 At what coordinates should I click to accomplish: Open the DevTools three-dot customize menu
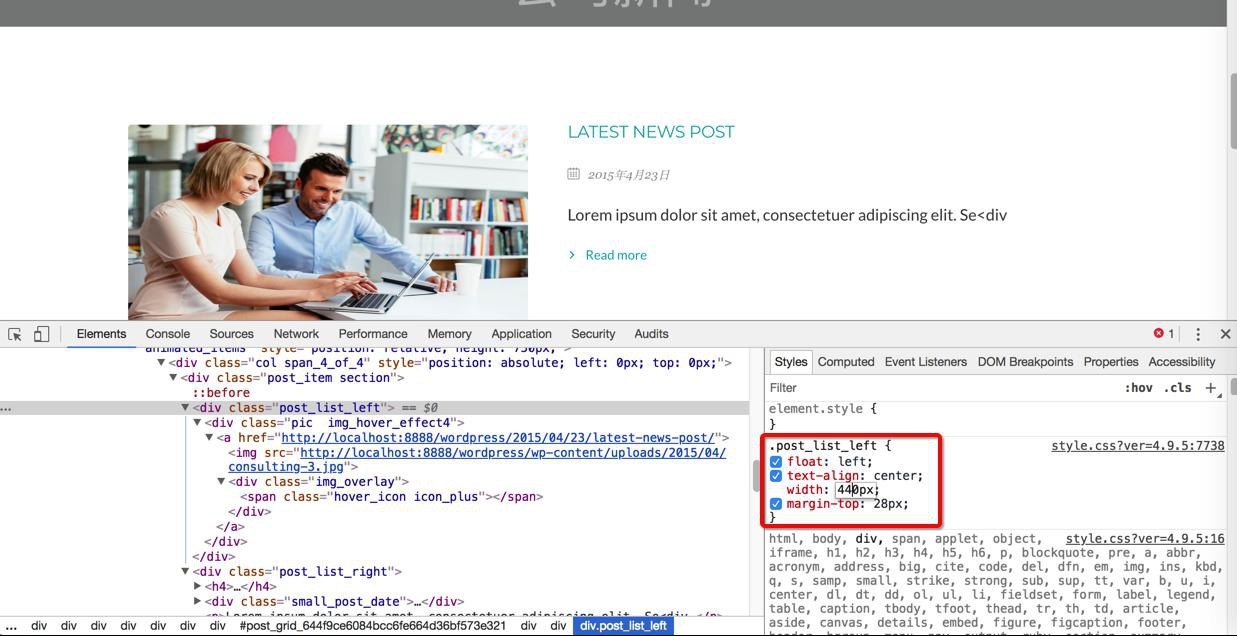tap(1198, 334)
